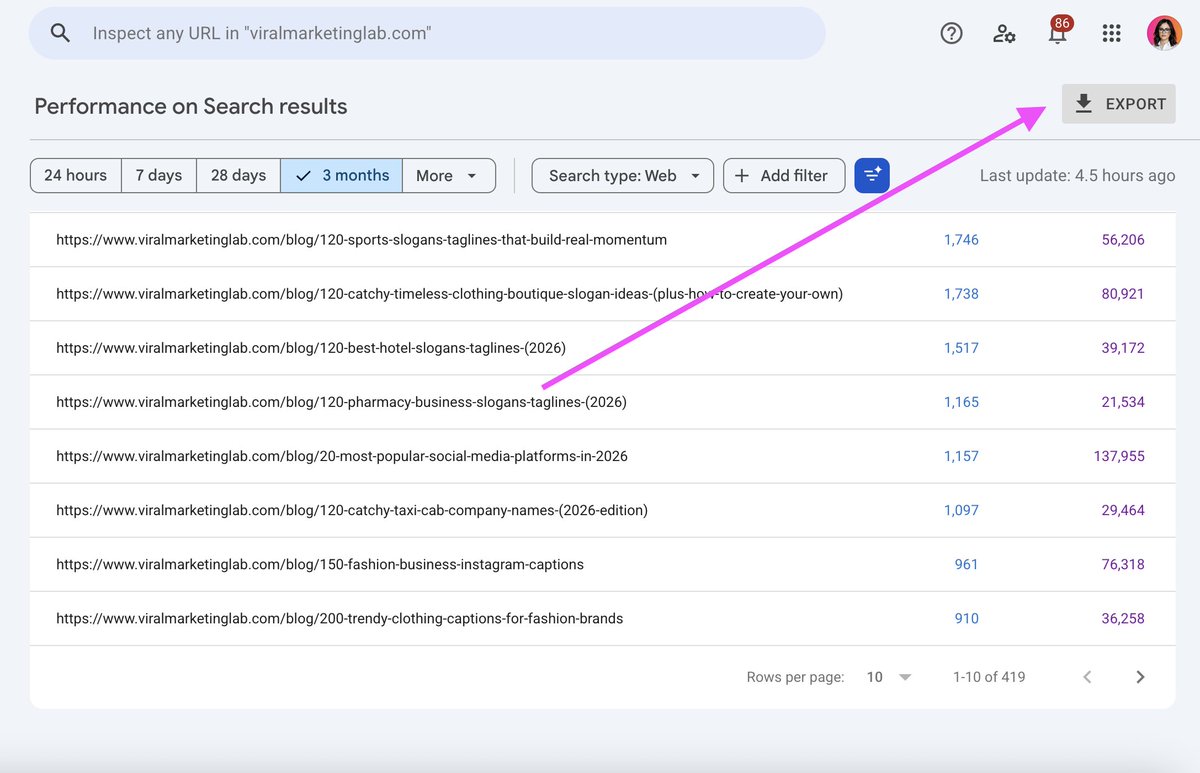Screen dimensions: 1200x773
Task: Select the 24 hours date range
Action: pos(76,175)
